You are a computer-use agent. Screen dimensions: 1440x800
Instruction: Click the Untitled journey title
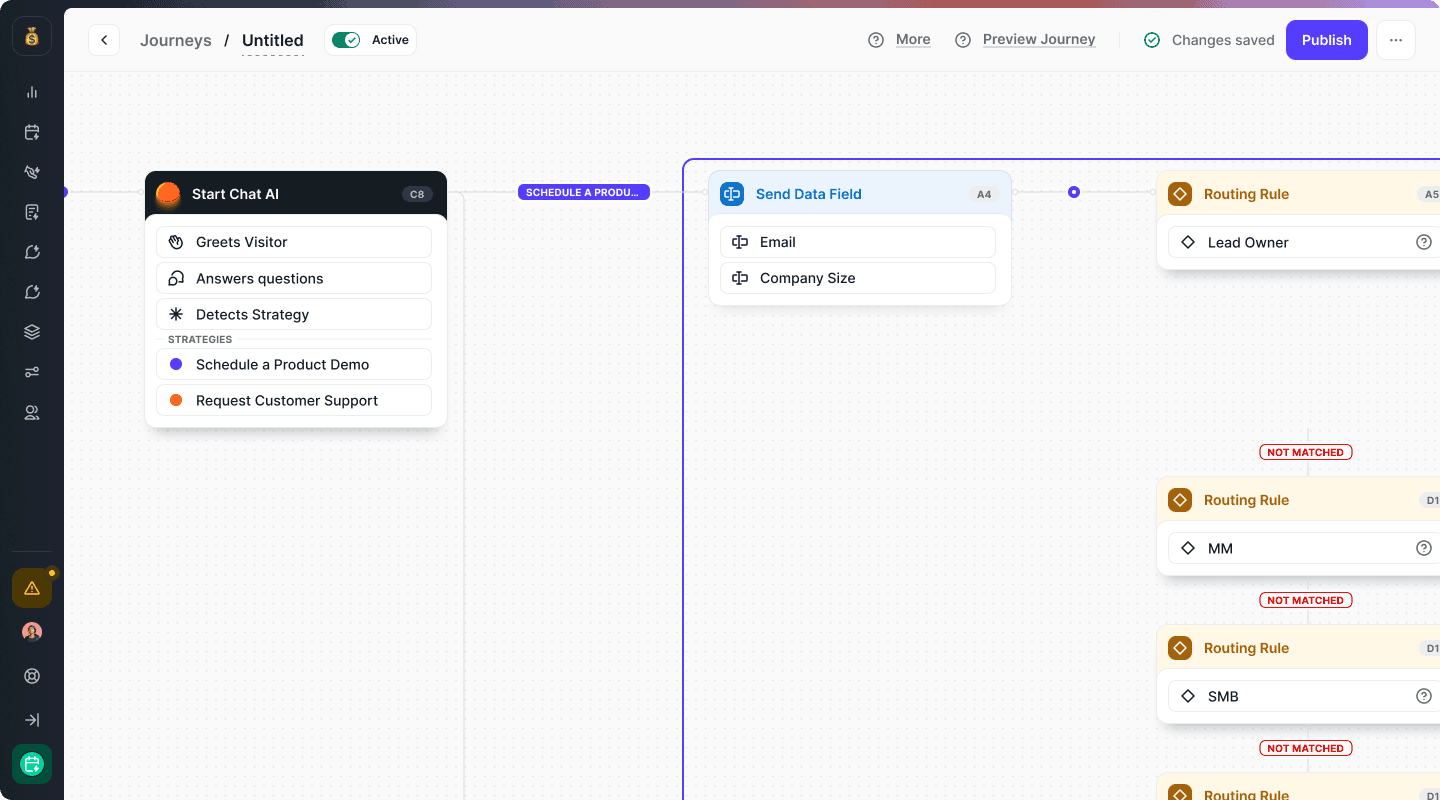click(272, 40)
